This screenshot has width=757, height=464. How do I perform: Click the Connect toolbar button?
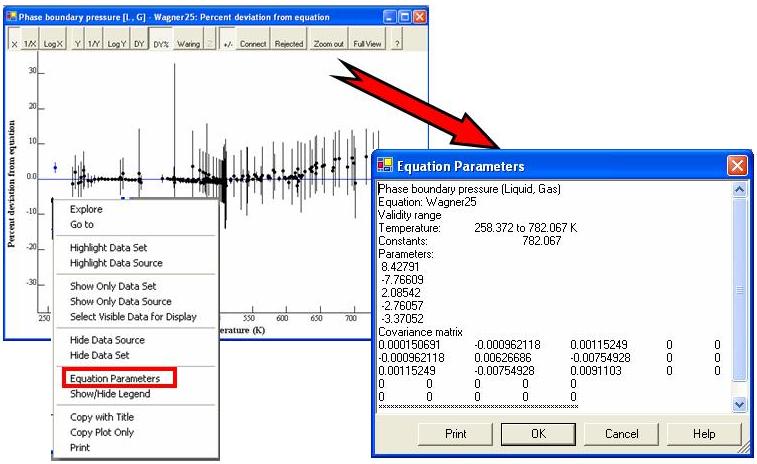click(x=253, y=45)
